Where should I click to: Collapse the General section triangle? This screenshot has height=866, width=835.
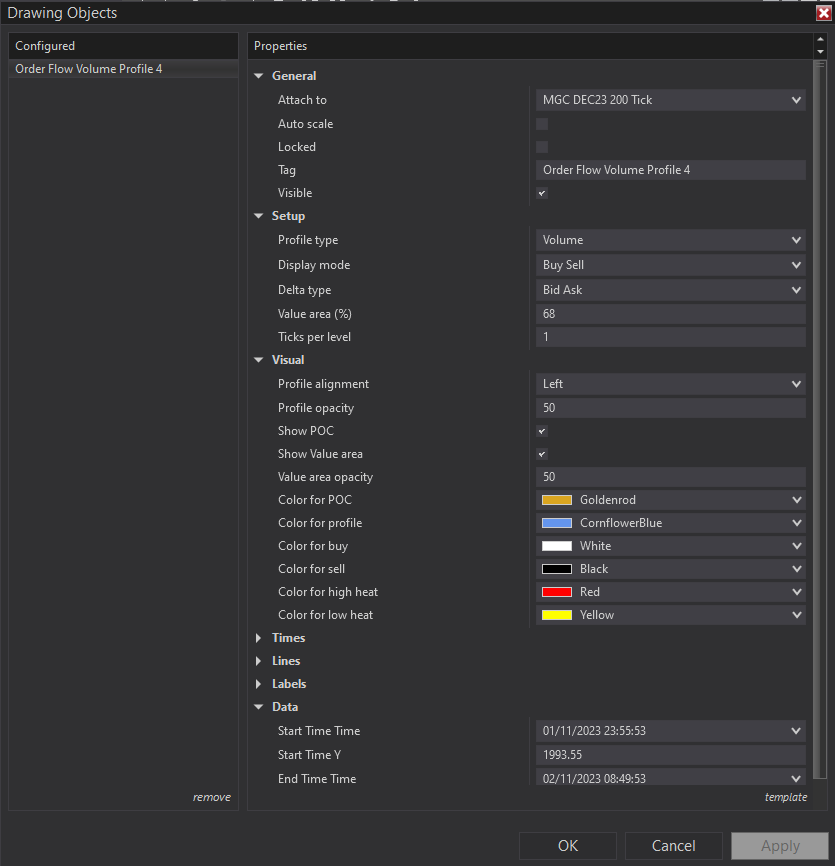[x=259, y=76]
